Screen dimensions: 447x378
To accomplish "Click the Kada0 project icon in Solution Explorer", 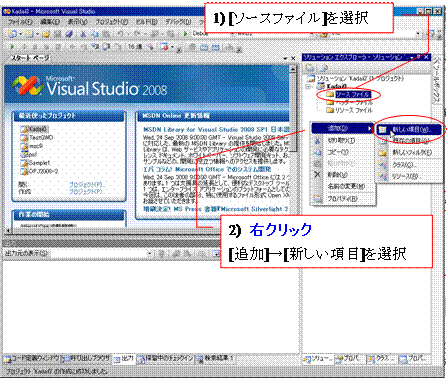I will pos(321,86).
